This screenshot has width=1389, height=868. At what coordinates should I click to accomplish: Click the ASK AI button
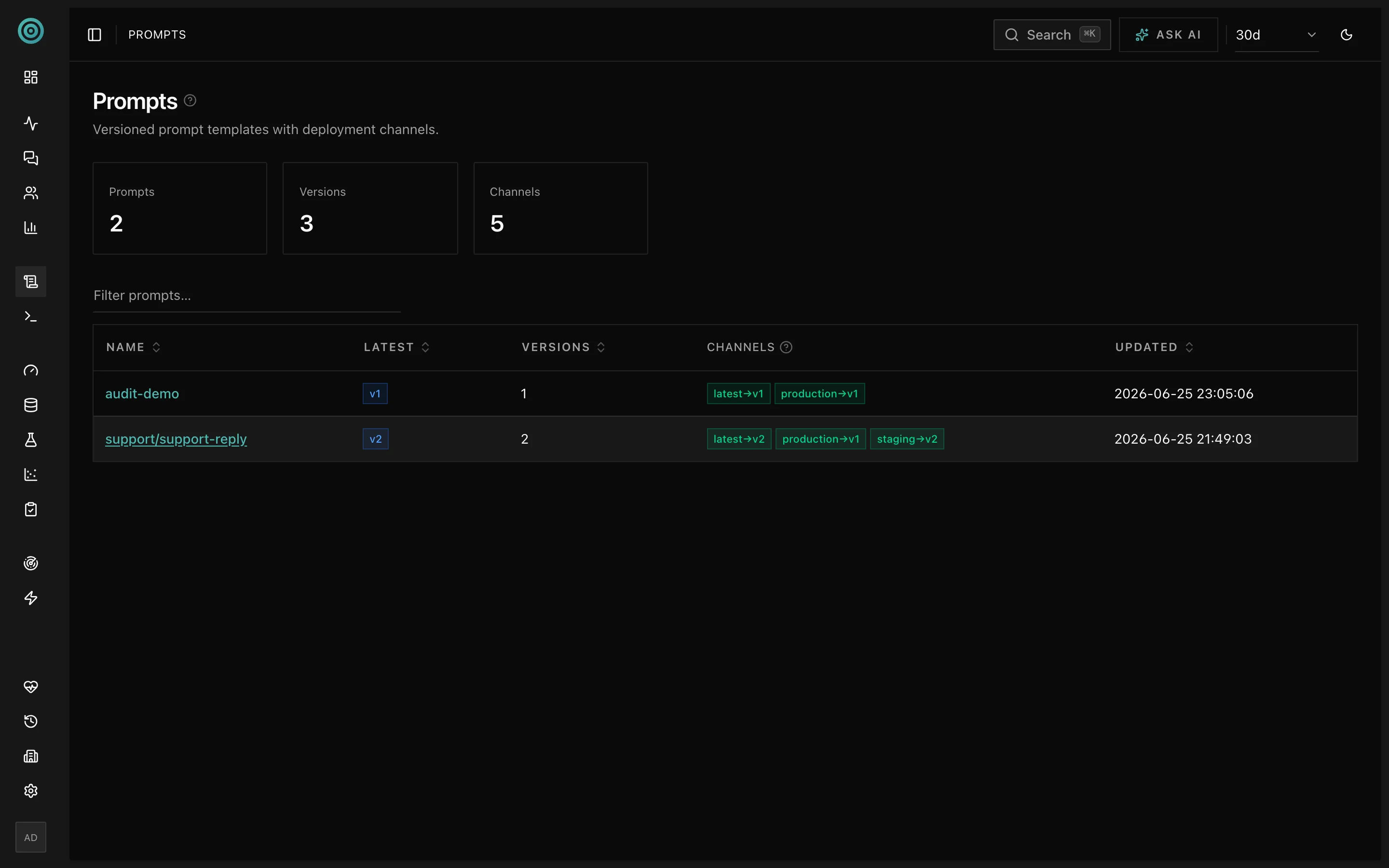click(1169, 34)
